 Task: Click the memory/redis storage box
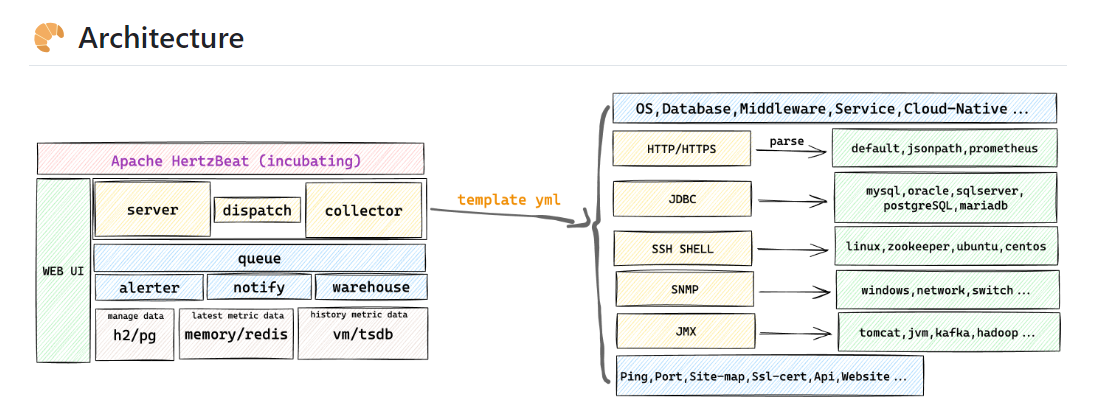point(236,334)
